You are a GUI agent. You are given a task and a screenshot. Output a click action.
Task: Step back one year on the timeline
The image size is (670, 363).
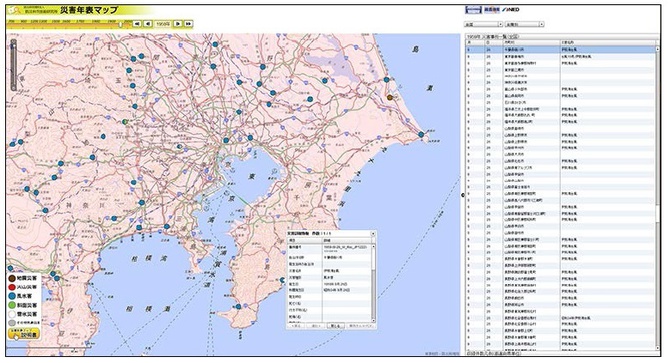coord(147,24)
